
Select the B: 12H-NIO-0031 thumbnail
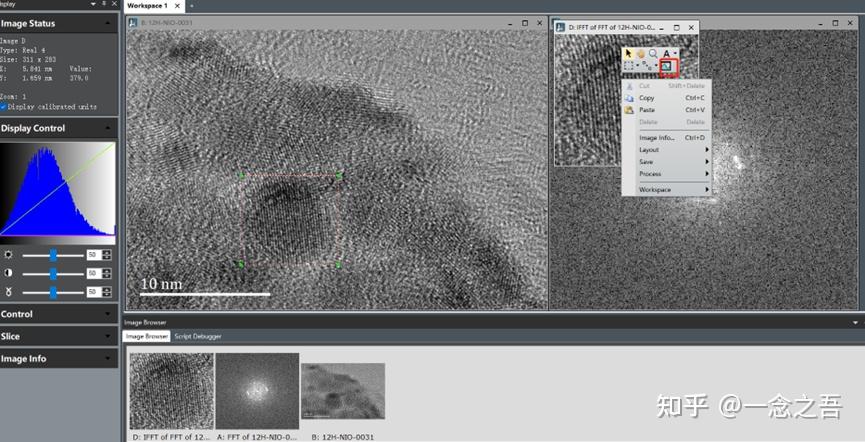[343, 391]
